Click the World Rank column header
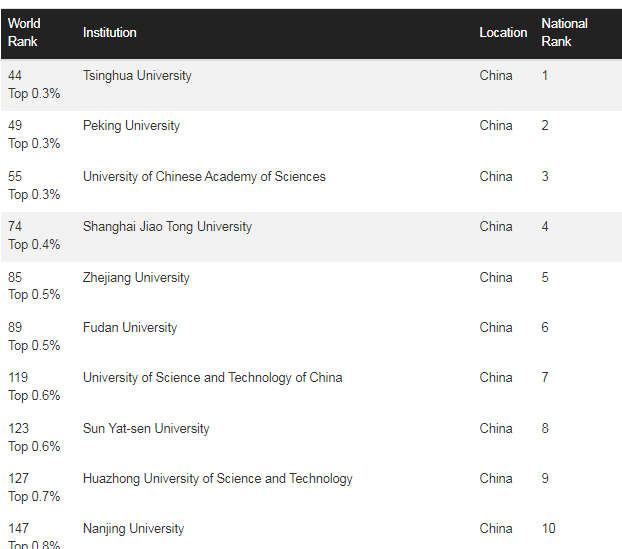622x549 pixels. 24,32
